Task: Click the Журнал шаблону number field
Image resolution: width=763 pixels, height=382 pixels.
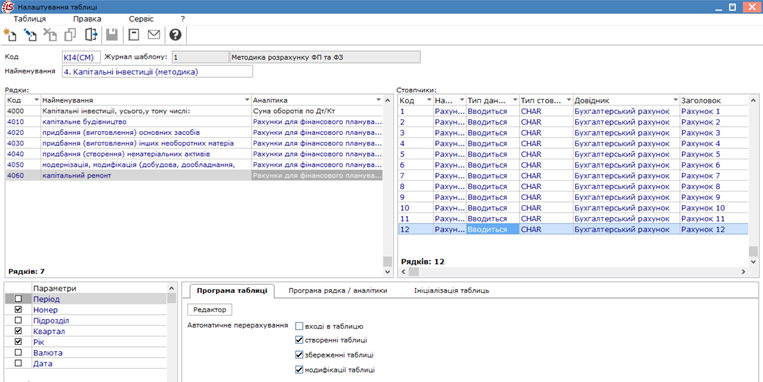Action: (x=200, y=57)
